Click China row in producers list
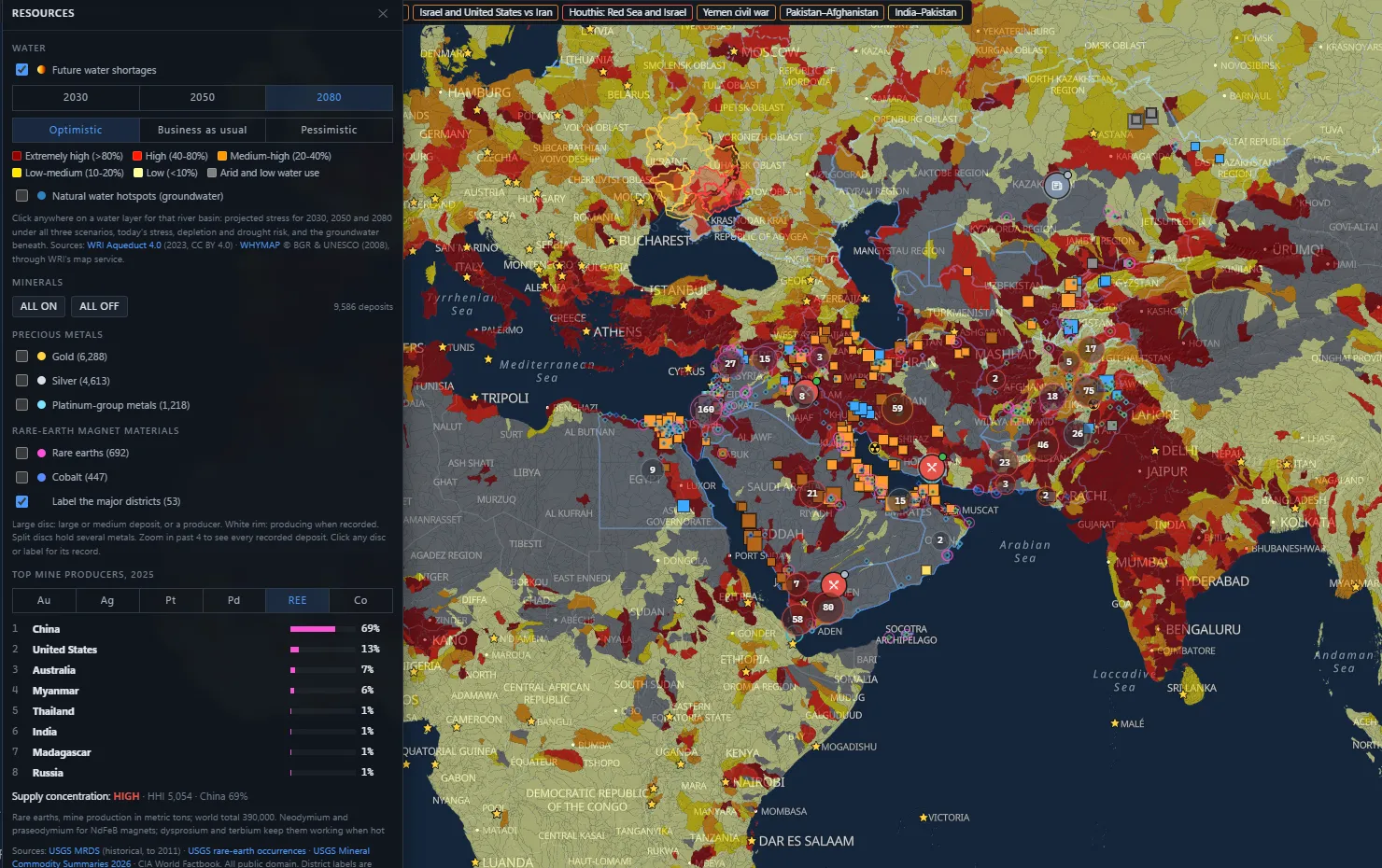 coord(203,629)
